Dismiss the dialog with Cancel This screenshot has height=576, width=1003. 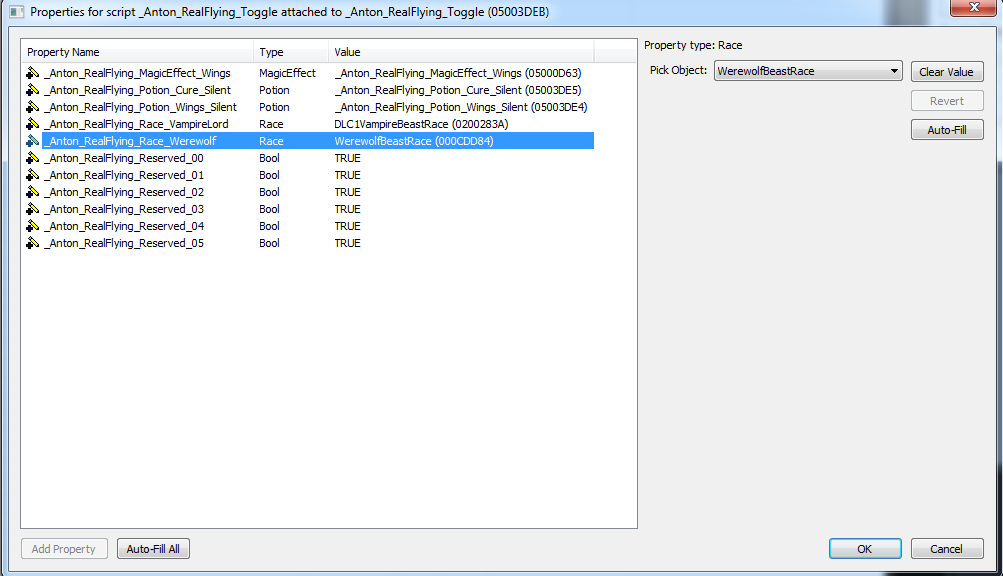(947, 548)
